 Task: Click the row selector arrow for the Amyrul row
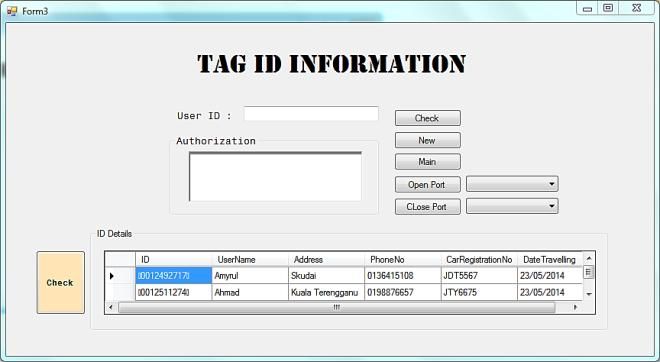[x=120, y=276]
